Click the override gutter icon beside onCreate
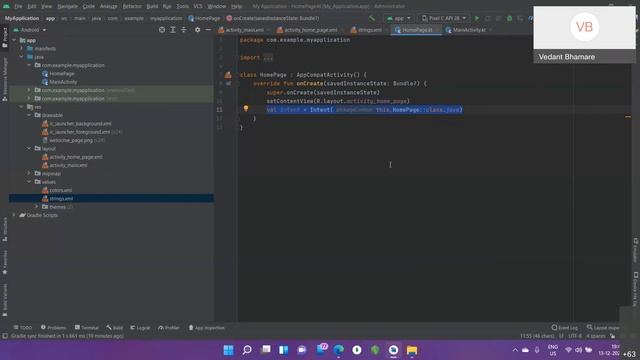 229,84
